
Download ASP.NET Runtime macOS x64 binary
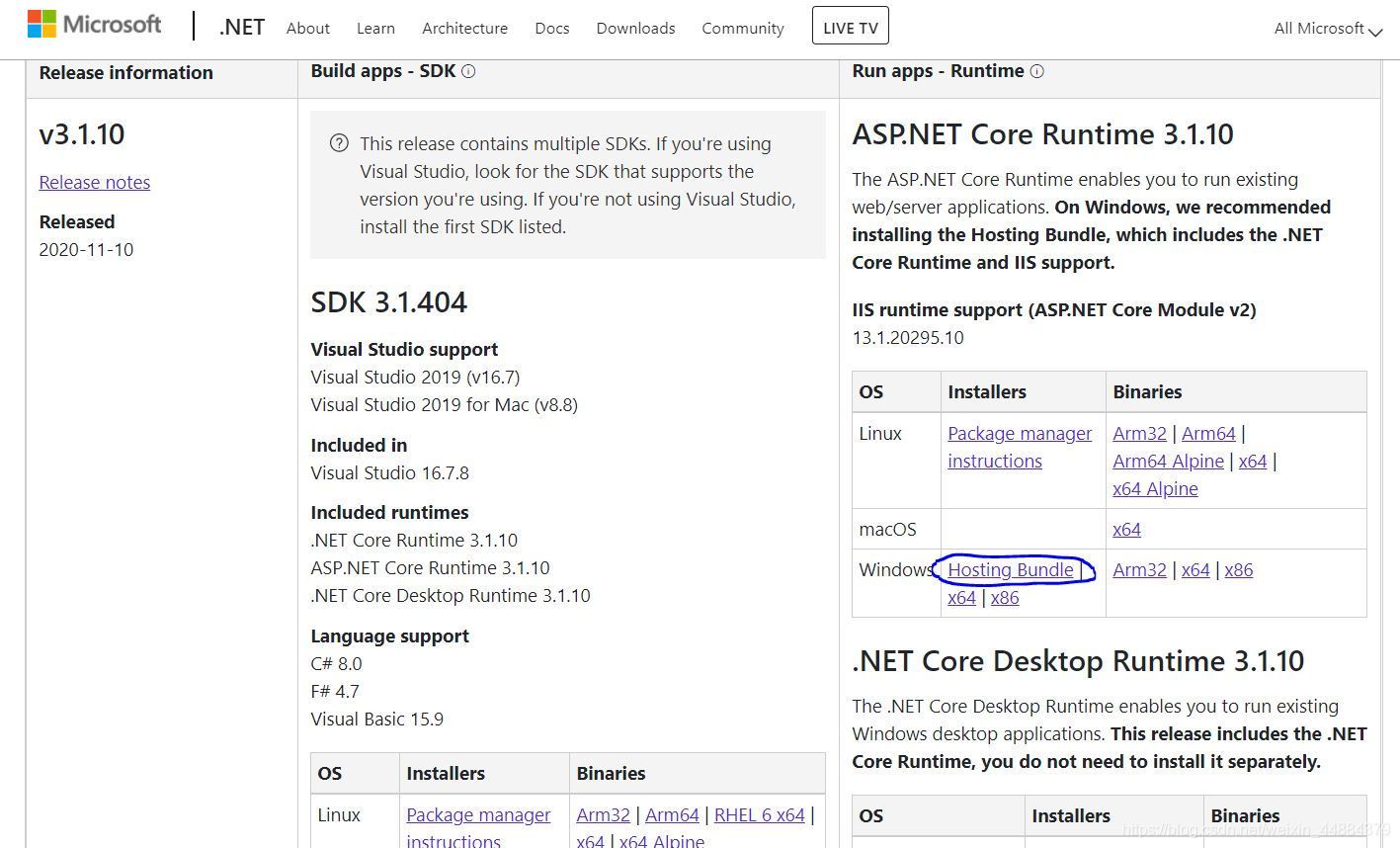click(1126, 529)
